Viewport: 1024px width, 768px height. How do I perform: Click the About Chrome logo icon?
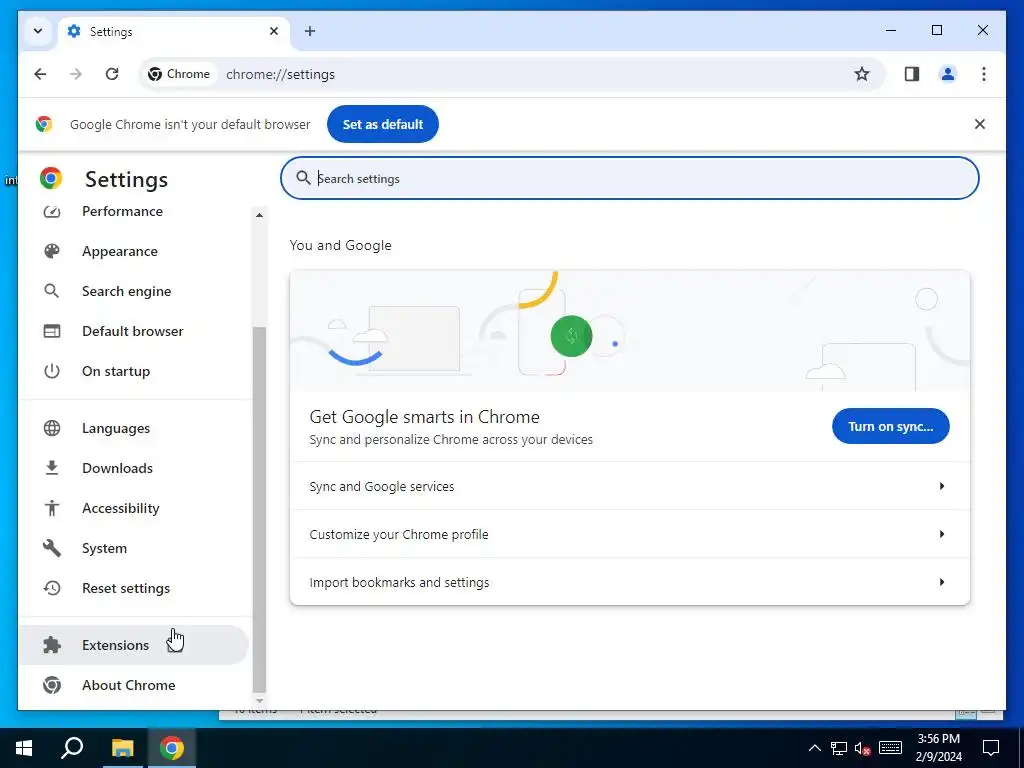pos(52,685)
